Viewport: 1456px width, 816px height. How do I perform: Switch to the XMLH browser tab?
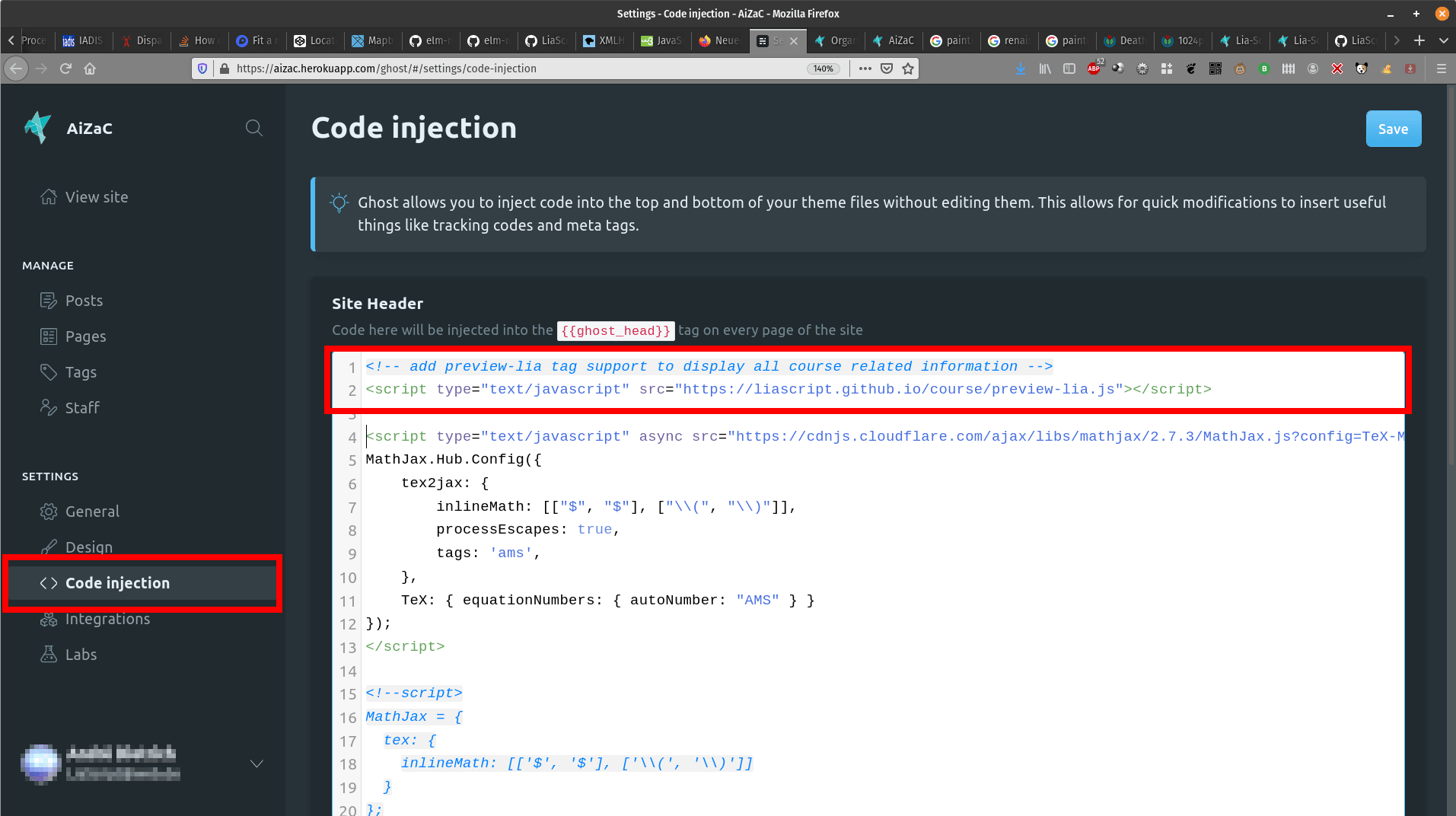[x=604, y=40]
